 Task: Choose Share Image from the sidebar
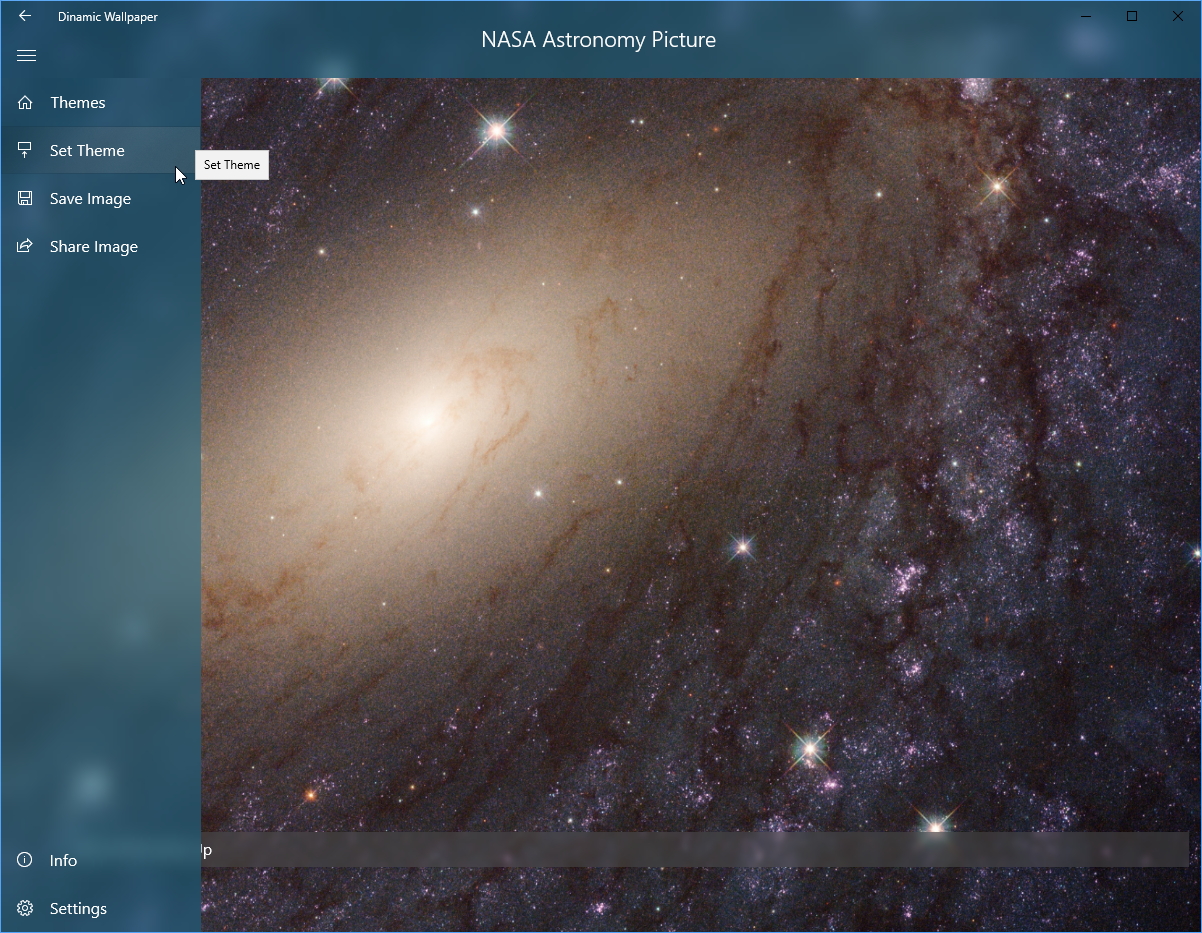[x=94, y=246]
